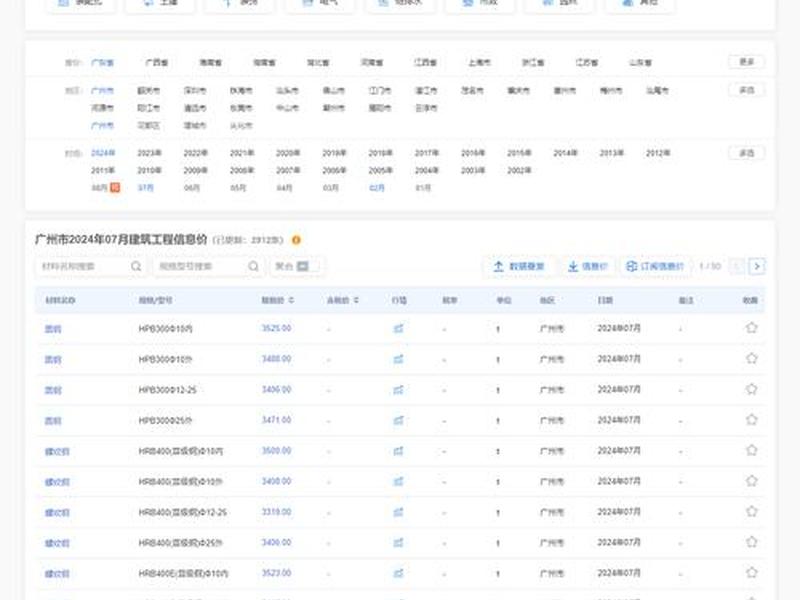Select year 2017年
This screenshot has width=800, height=600.
(427, 153)
